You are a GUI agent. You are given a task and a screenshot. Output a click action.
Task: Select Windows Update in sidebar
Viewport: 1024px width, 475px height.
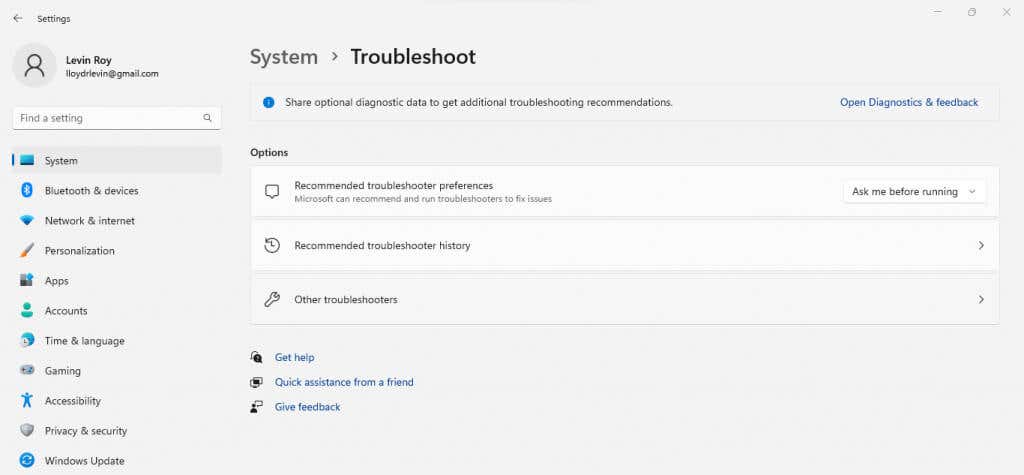(117, 461)
